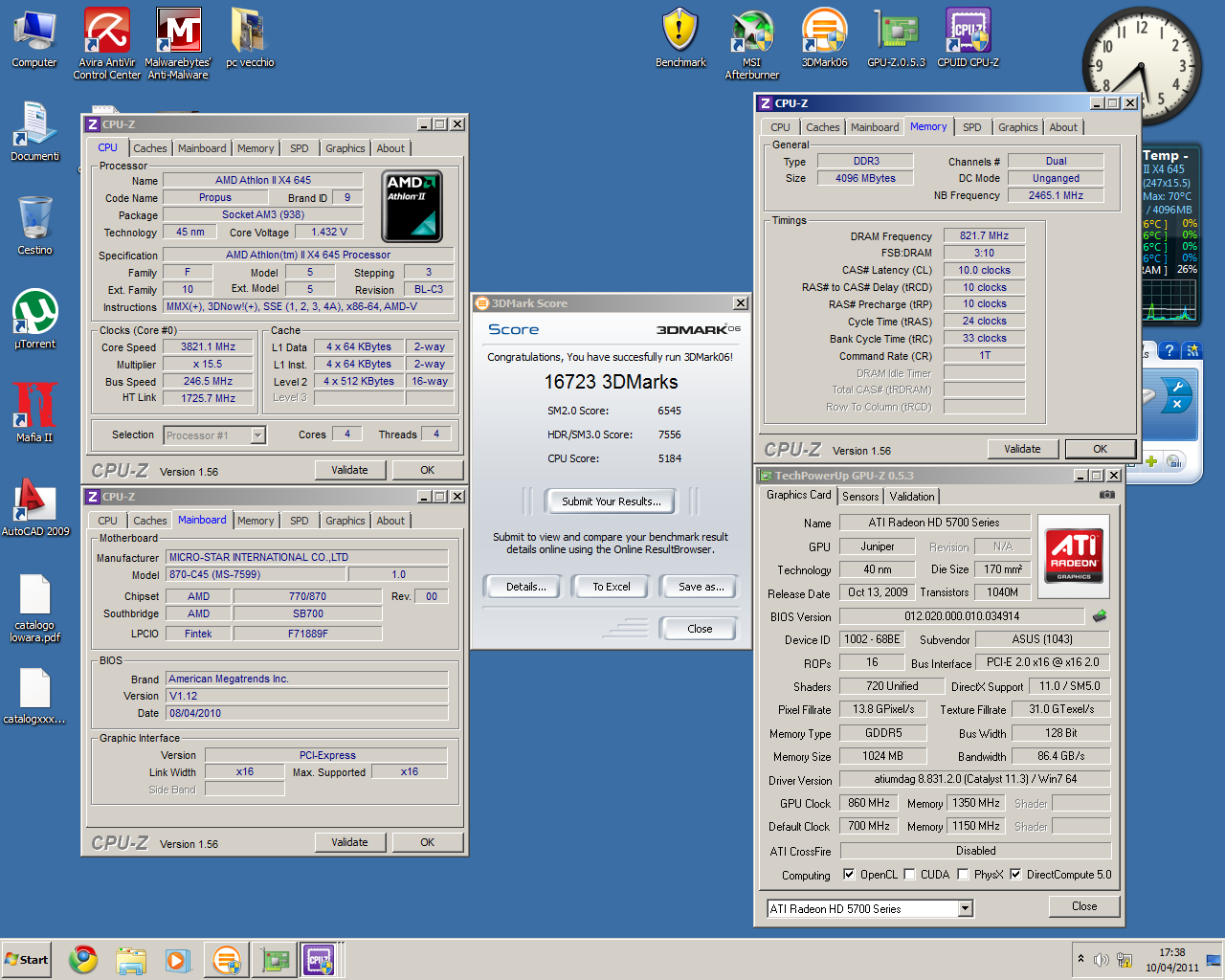1225x980 pixels.
Task: Toggle CUDA checkbox in GPU-Z
Action: [909, 874]
